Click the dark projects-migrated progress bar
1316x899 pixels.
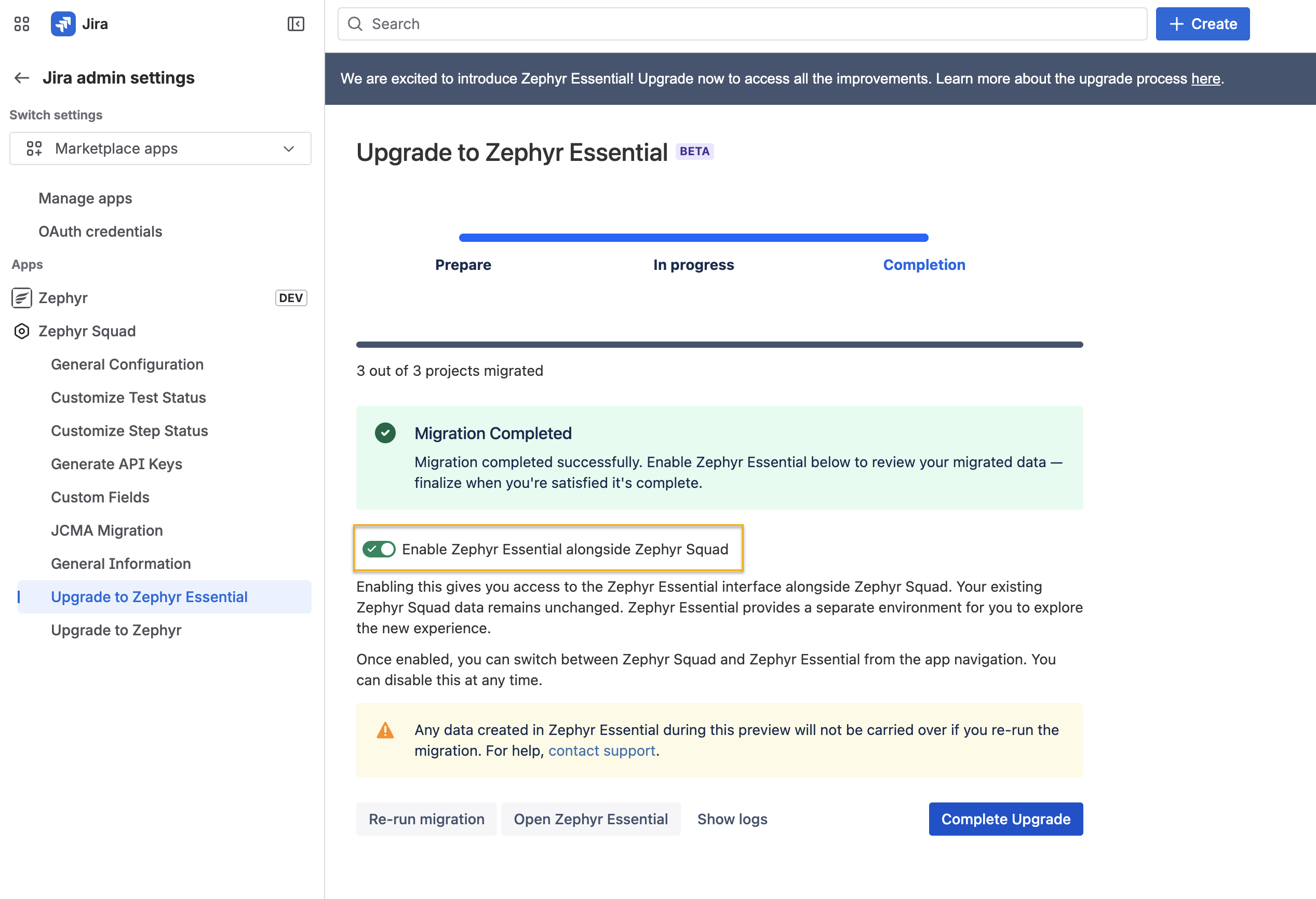point(719,345)
